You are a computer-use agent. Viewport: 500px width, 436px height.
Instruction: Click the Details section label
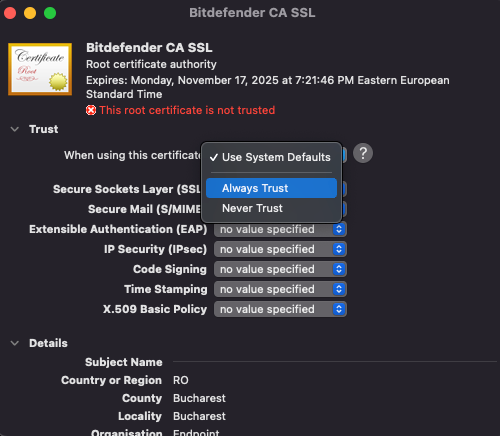click(x=48, y=343)
